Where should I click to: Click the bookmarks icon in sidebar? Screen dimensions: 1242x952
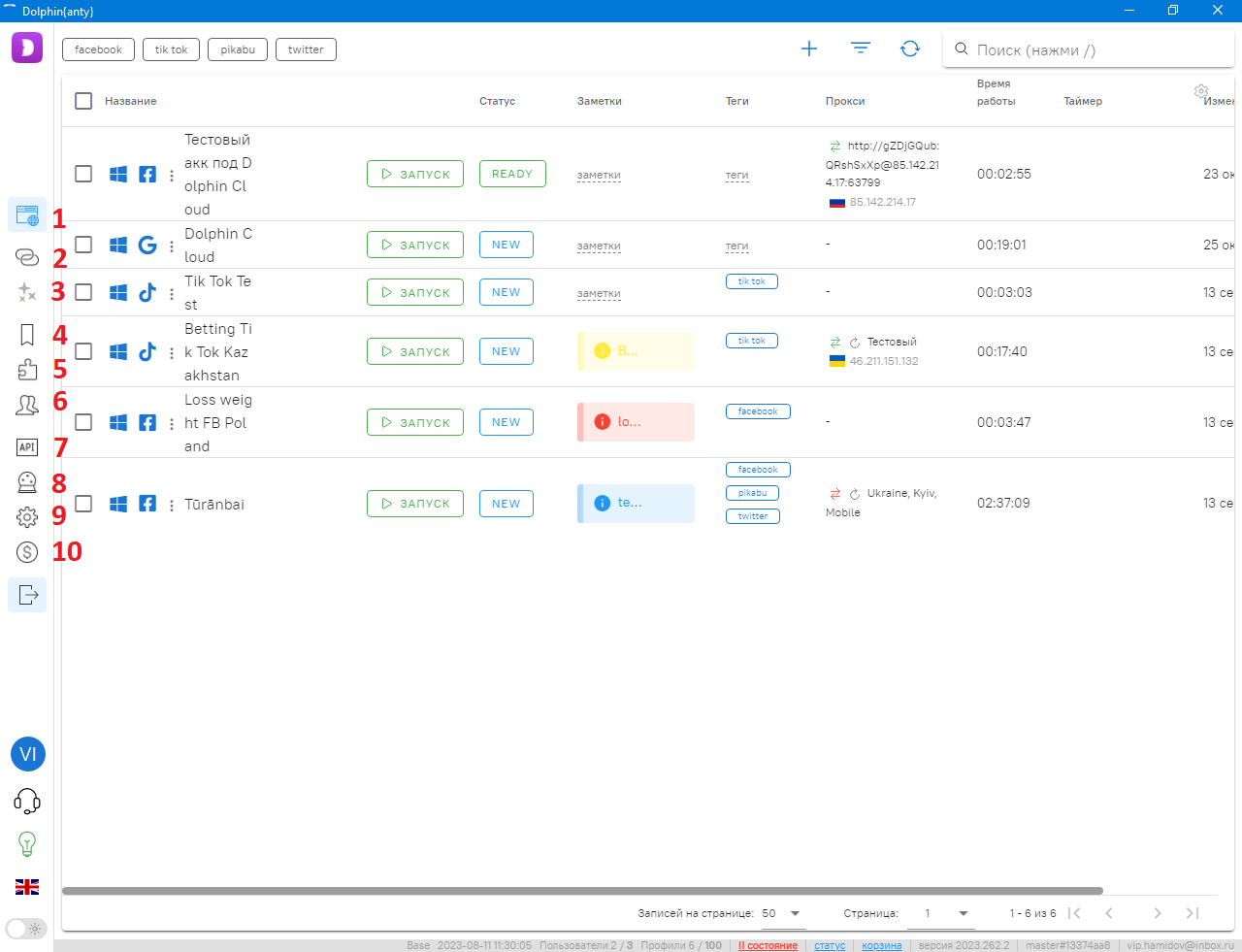(27, 335)
